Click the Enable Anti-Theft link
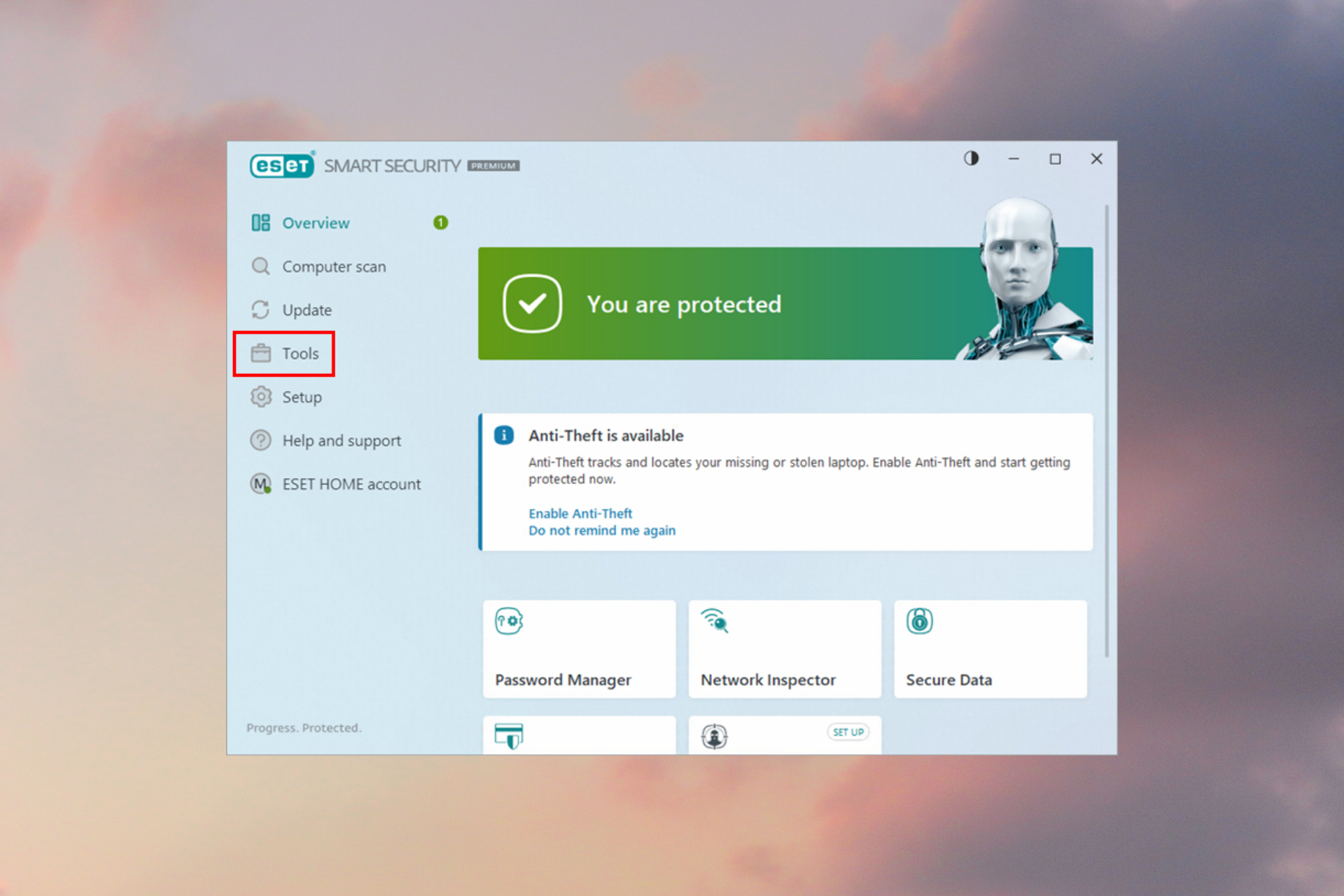Image resolution: width=1344 pixels, height=896 pixels. [580, 513]
